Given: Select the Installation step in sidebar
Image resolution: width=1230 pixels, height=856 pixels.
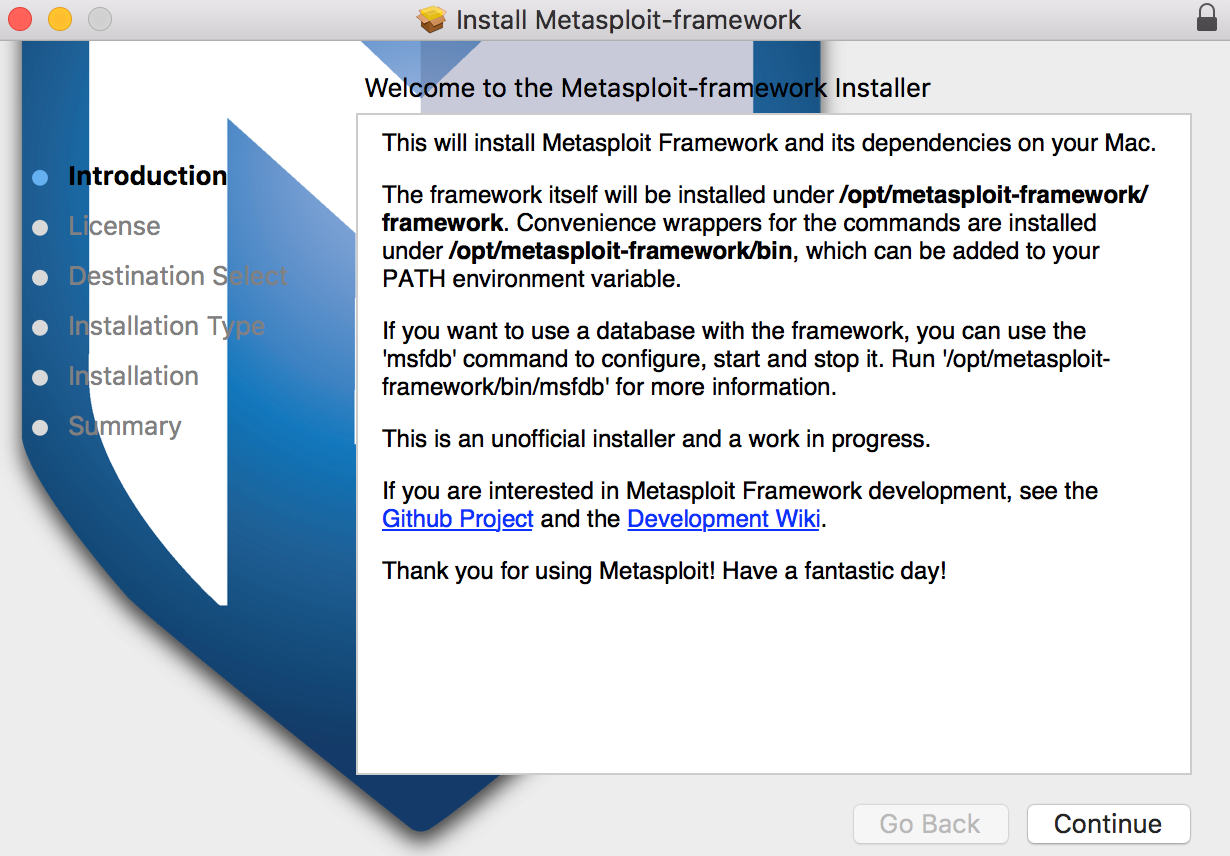Looking at the screenshot, I should [x=133, y=376].
